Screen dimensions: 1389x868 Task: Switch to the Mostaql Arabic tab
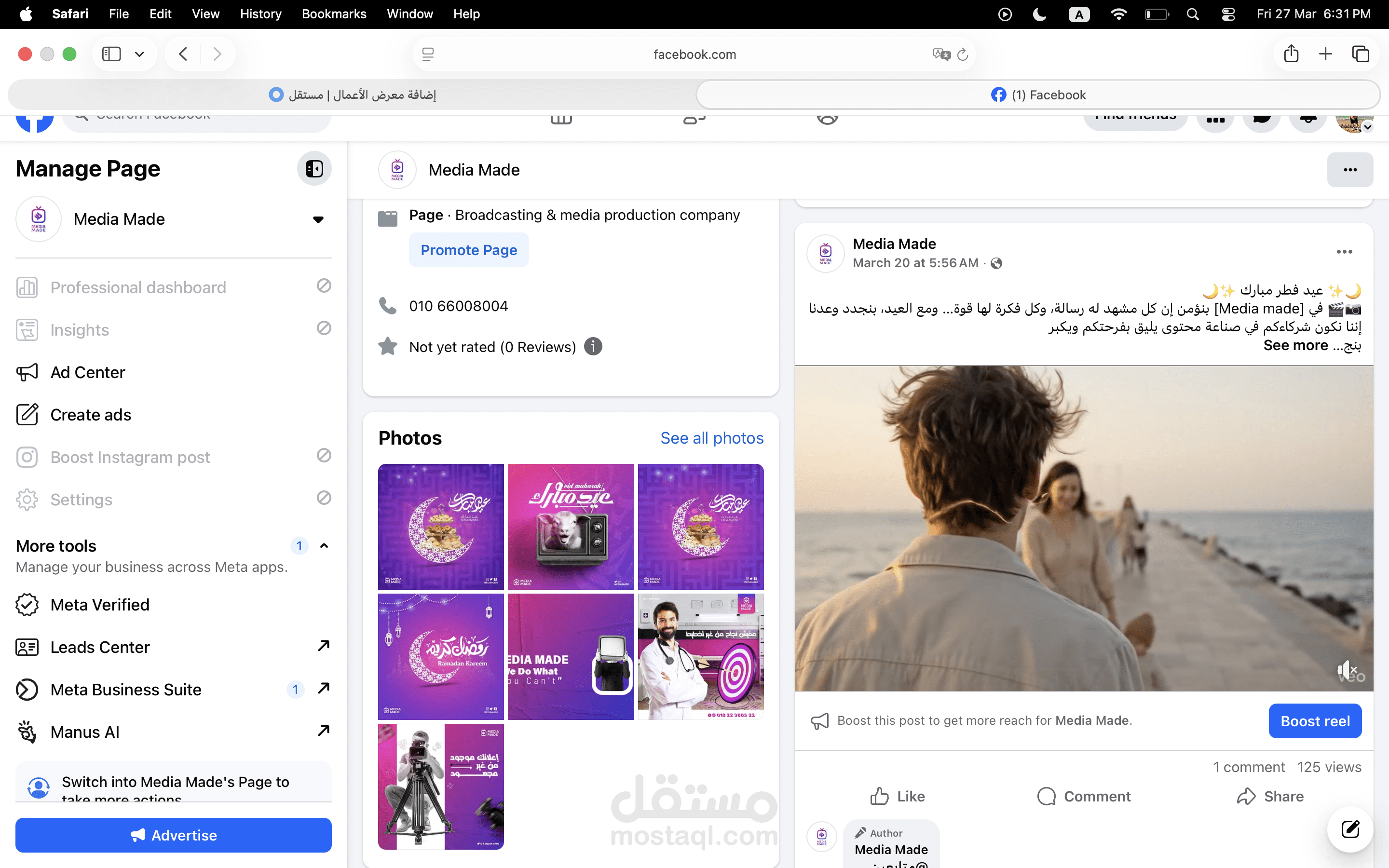353,95
